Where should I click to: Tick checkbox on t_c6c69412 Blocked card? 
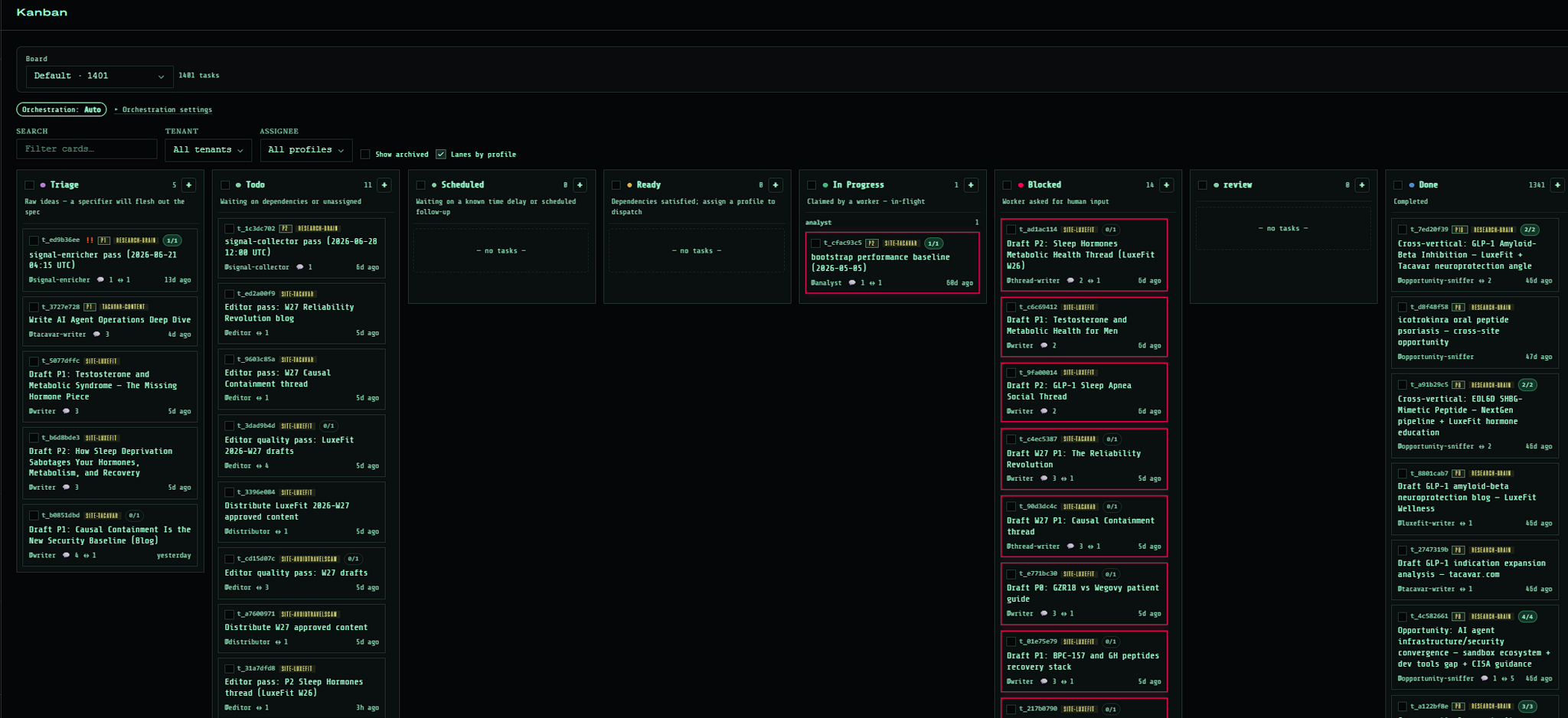1011,307
